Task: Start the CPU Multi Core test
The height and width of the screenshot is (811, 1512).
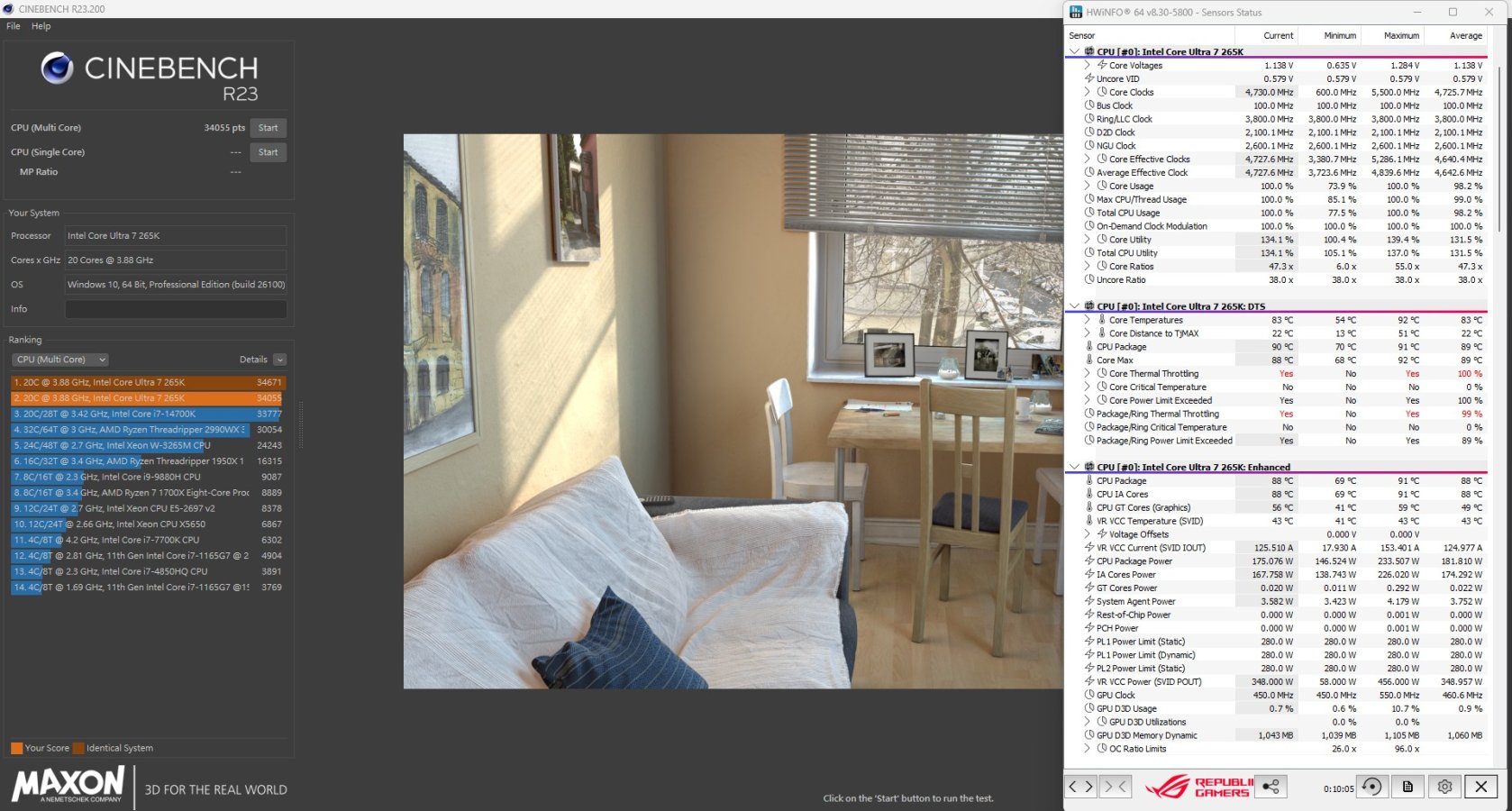Action: click(268, 128)
